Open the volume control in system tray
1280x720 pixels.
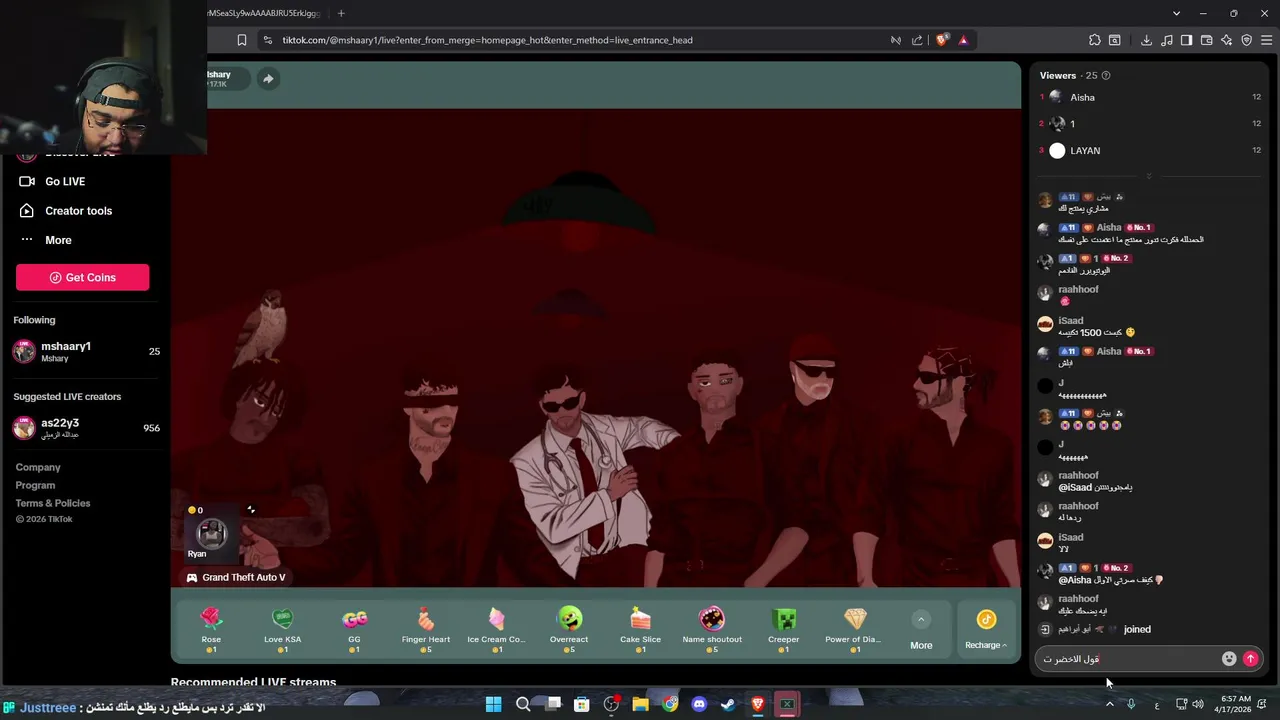tap(1198, 704)
